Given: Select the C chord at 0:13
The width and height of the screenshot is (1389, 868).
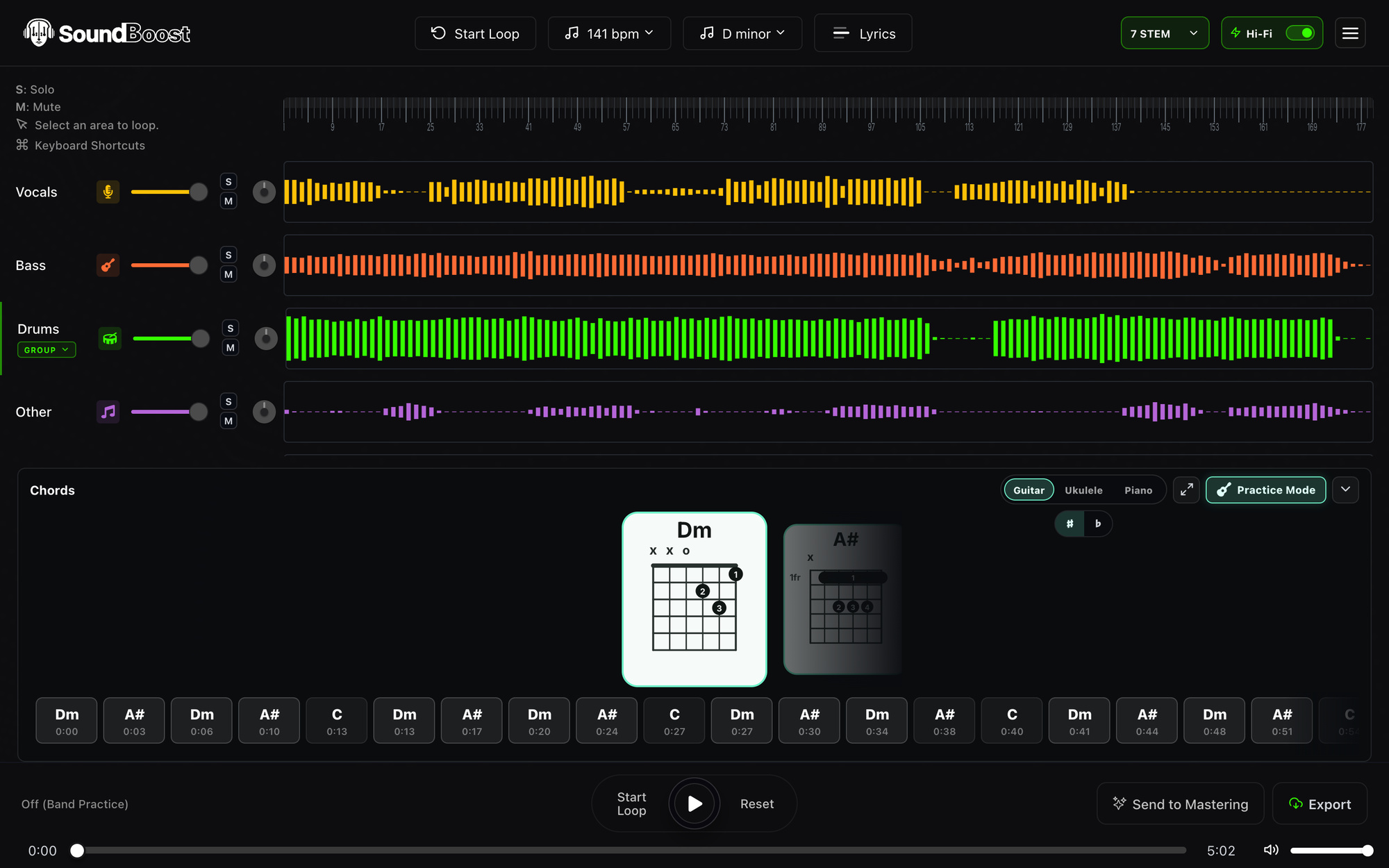Looking at the screenshot, I should pyautogui.click(x=337, y=721).
